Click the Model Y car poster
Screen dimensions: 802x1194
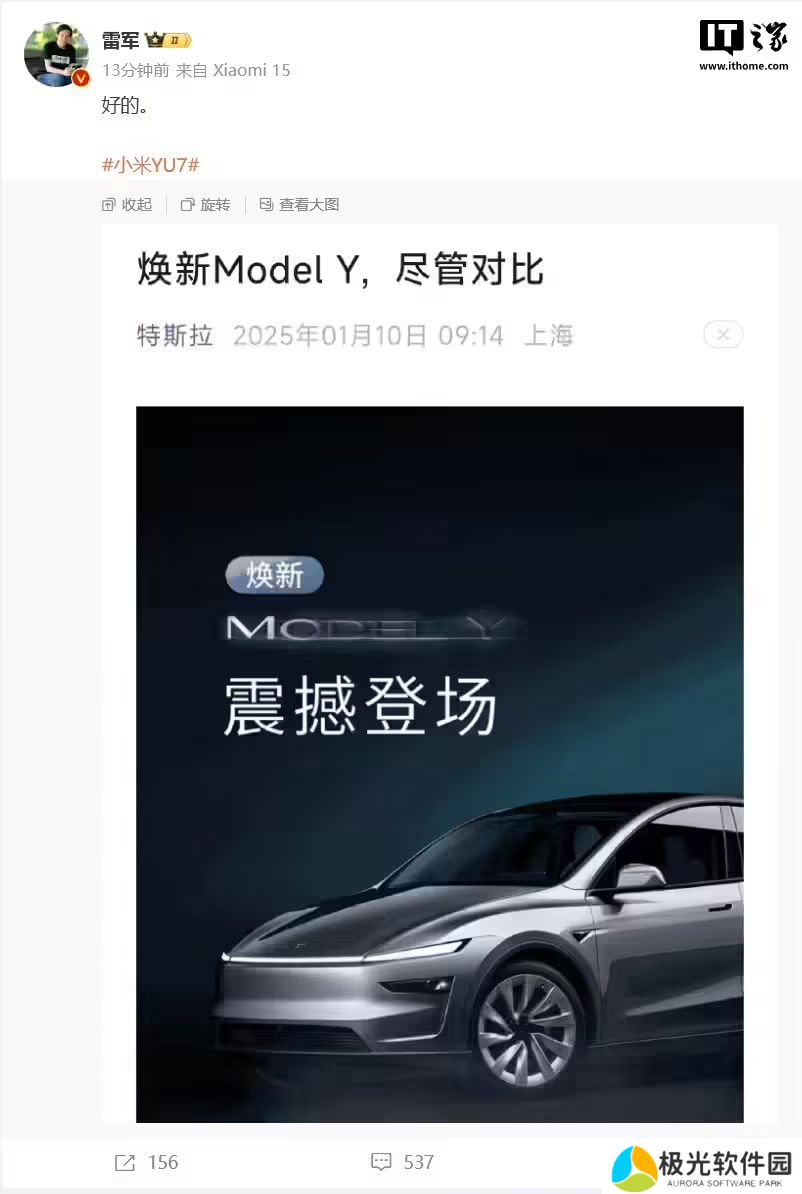[439, 764]
